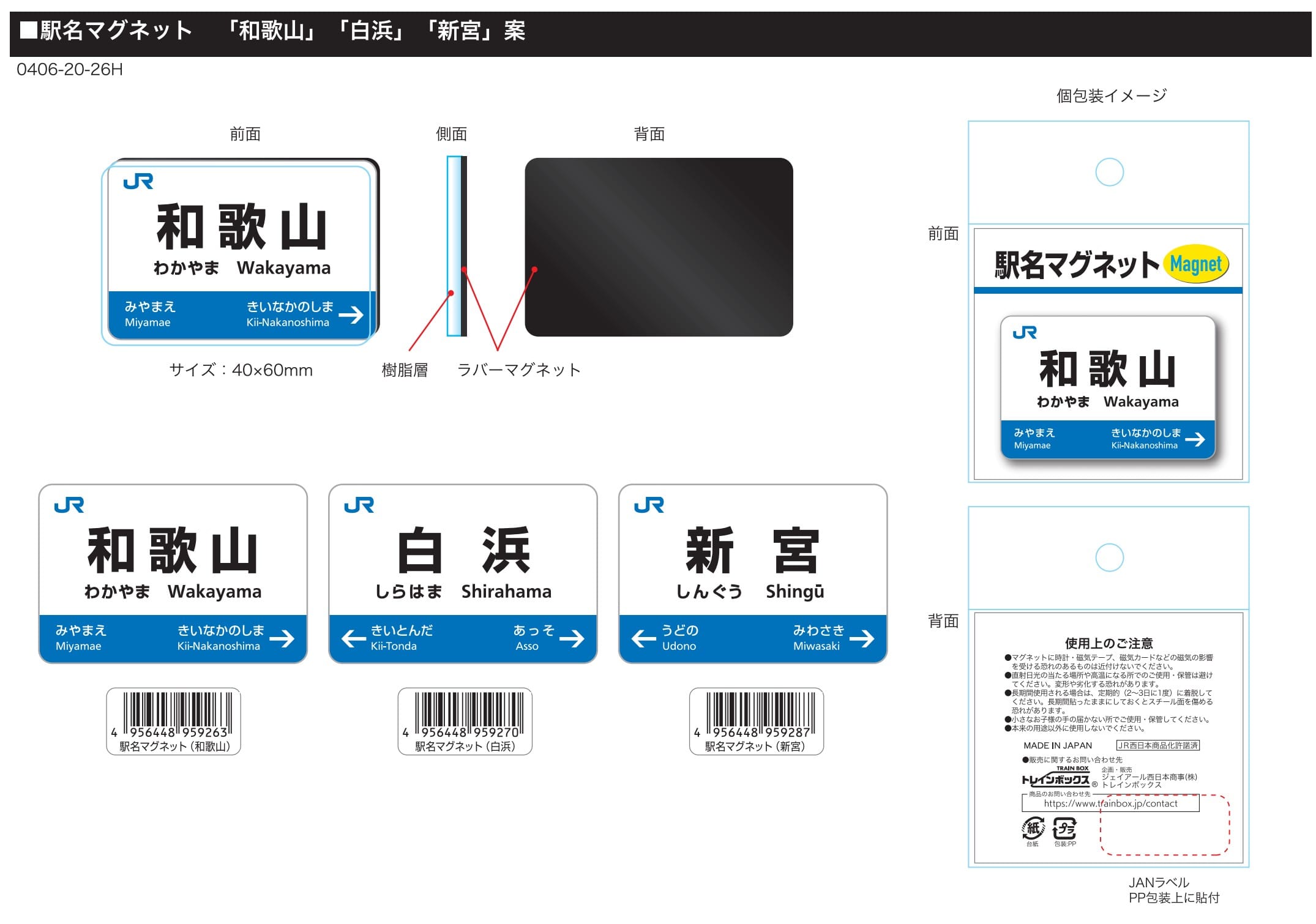Click the black rubber magnet back view
Image resolution: width=1316 pixels, height=924 pixels.
pos(659,247)
